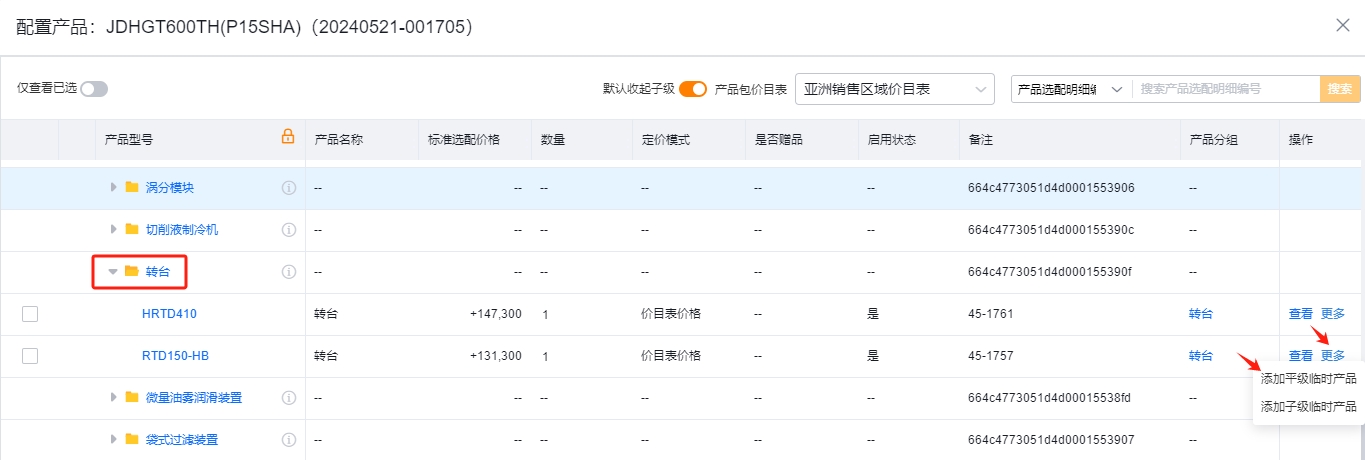The image size is (1365, 460).
Task: Click the 产品名称 column header
Action: (x=338, y=140)
